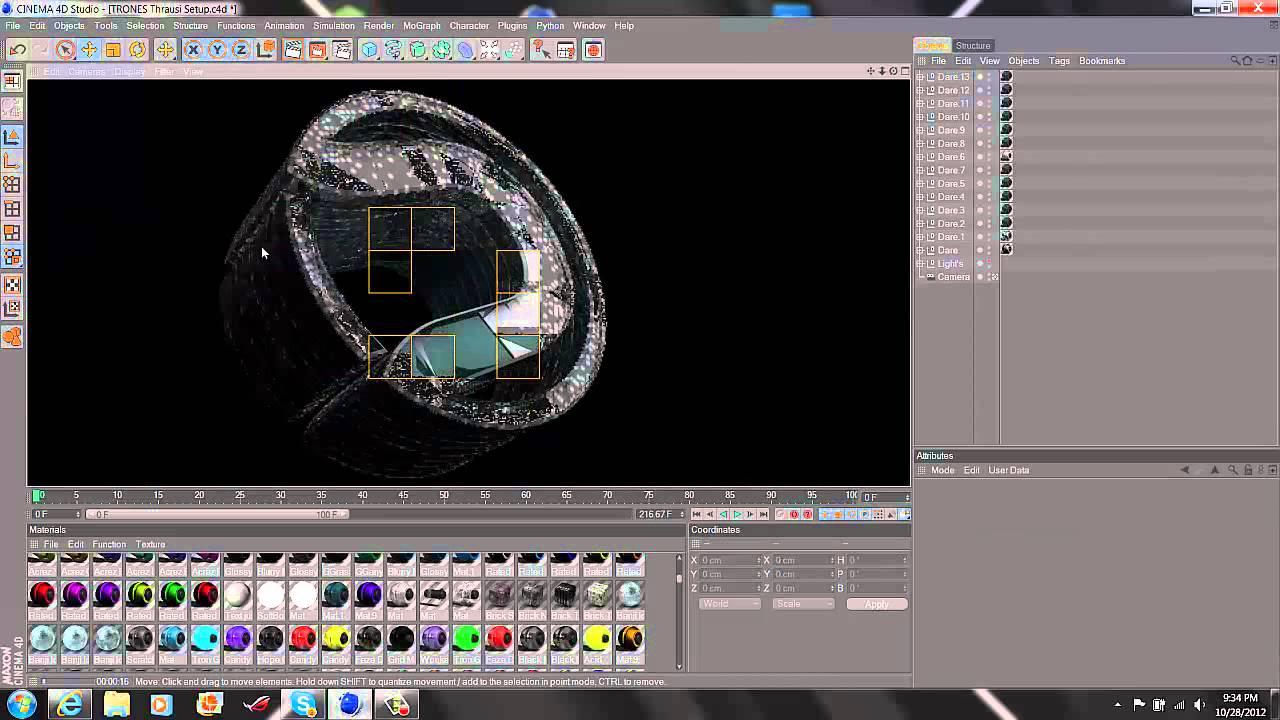The width and height of the screenshot is (1280, 720).
Task: Click the Play Forwards button
Action: tap(737, 514)
